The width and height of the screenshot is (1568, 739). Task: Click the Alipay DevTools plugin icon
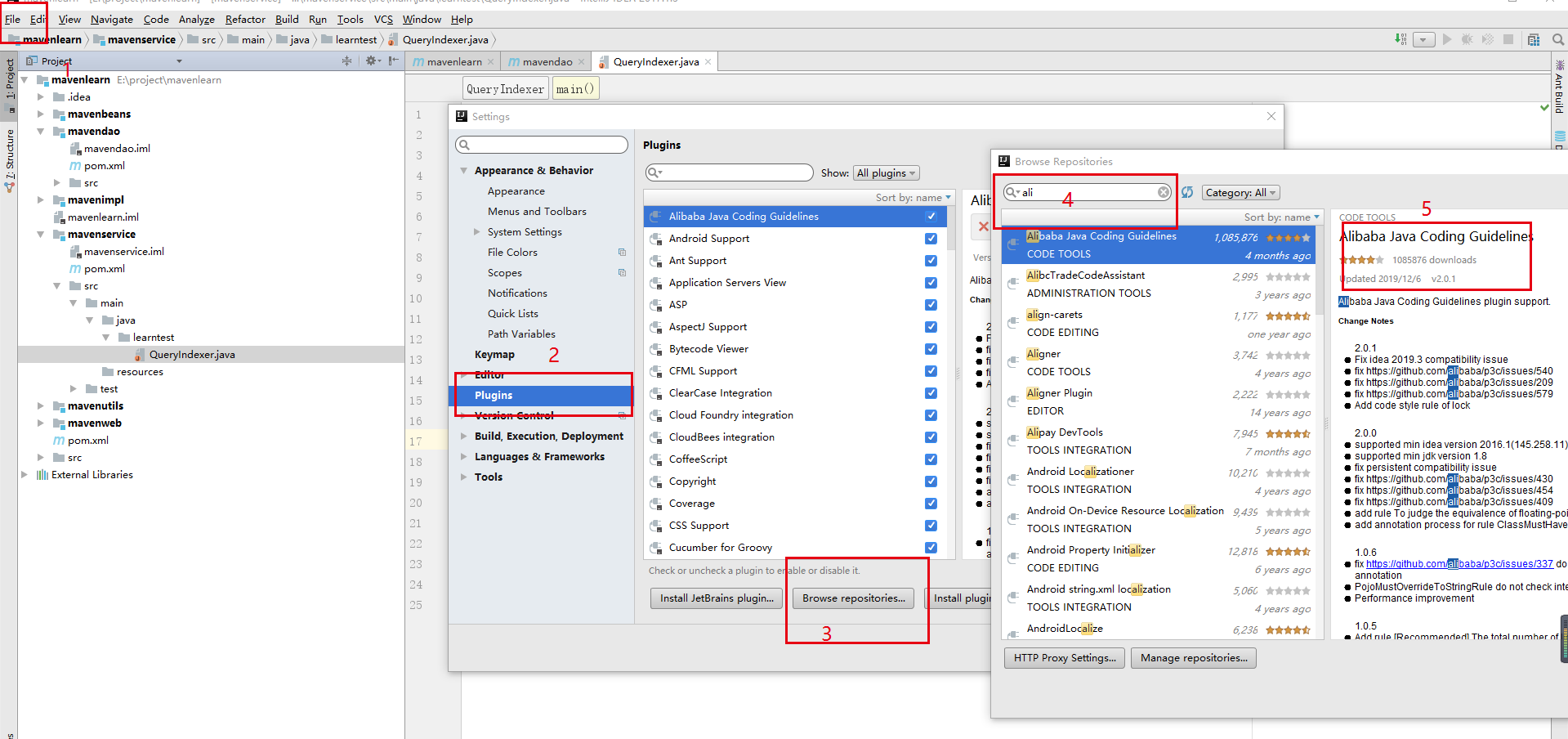pyautogui.click(x=1013, y=440)
